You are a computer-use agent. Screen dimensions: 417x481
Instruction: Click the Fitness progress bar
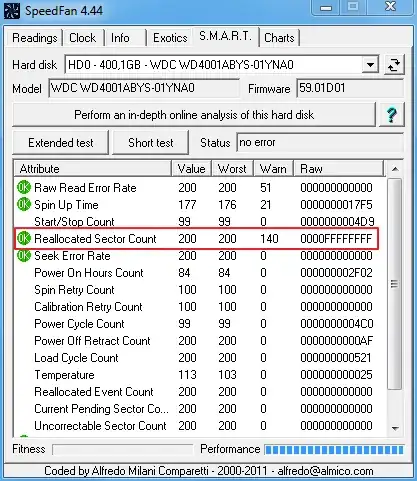pyautogui.click(x=123, y=449)
